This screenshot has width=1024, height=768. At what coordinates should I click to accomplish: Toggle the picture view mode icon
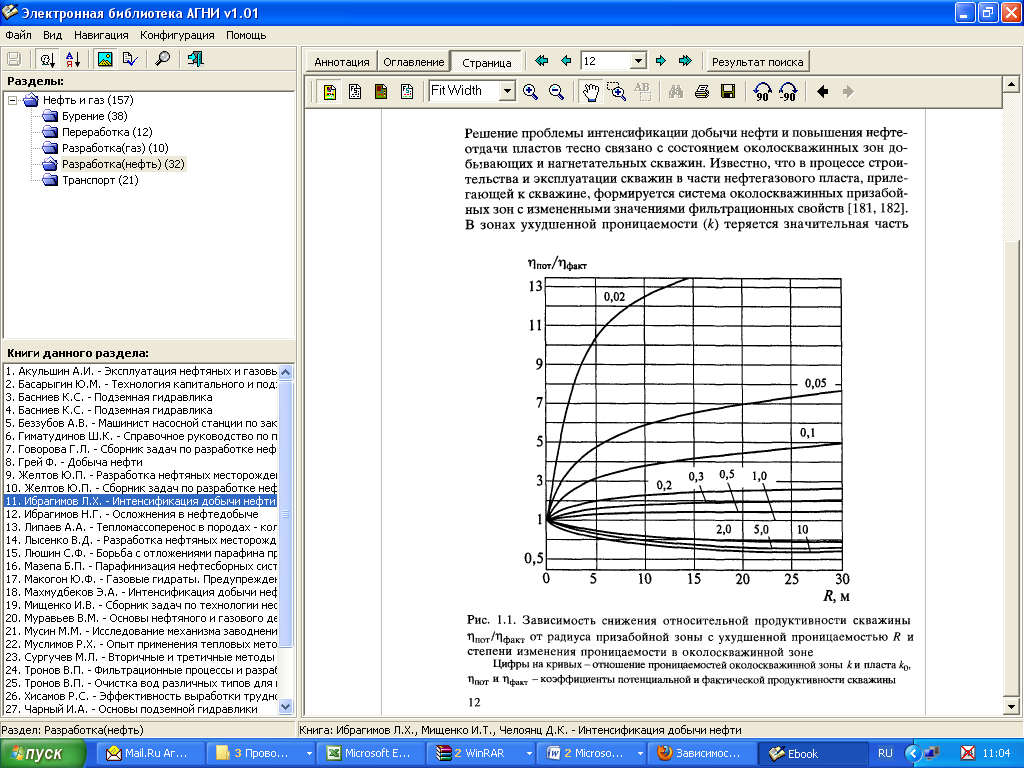[104, 59]
